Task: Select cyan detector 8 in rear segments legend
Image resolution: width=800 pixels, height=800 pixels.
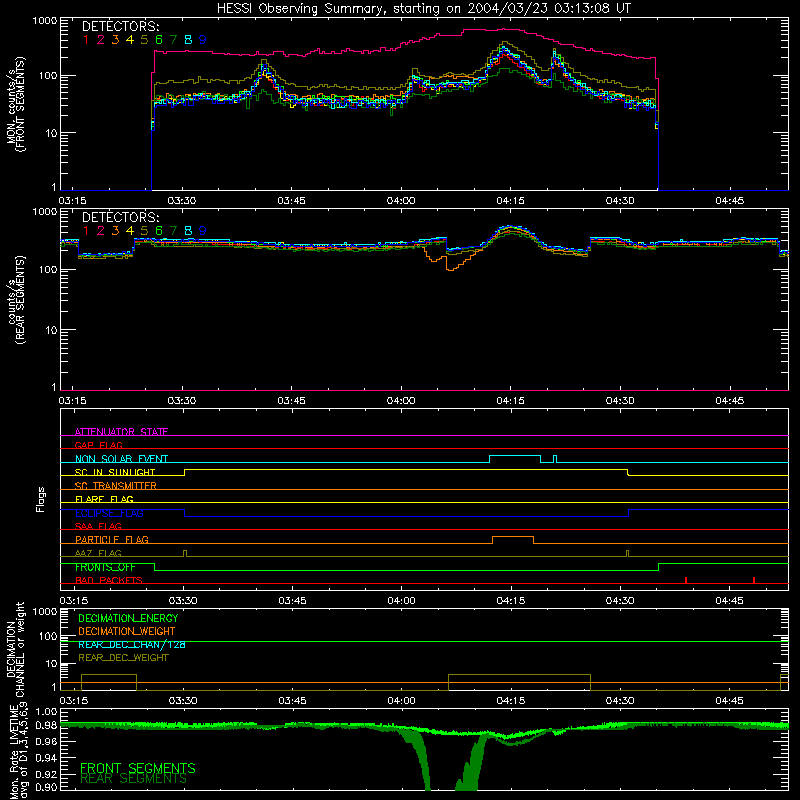Action: [x=188, y=231]
